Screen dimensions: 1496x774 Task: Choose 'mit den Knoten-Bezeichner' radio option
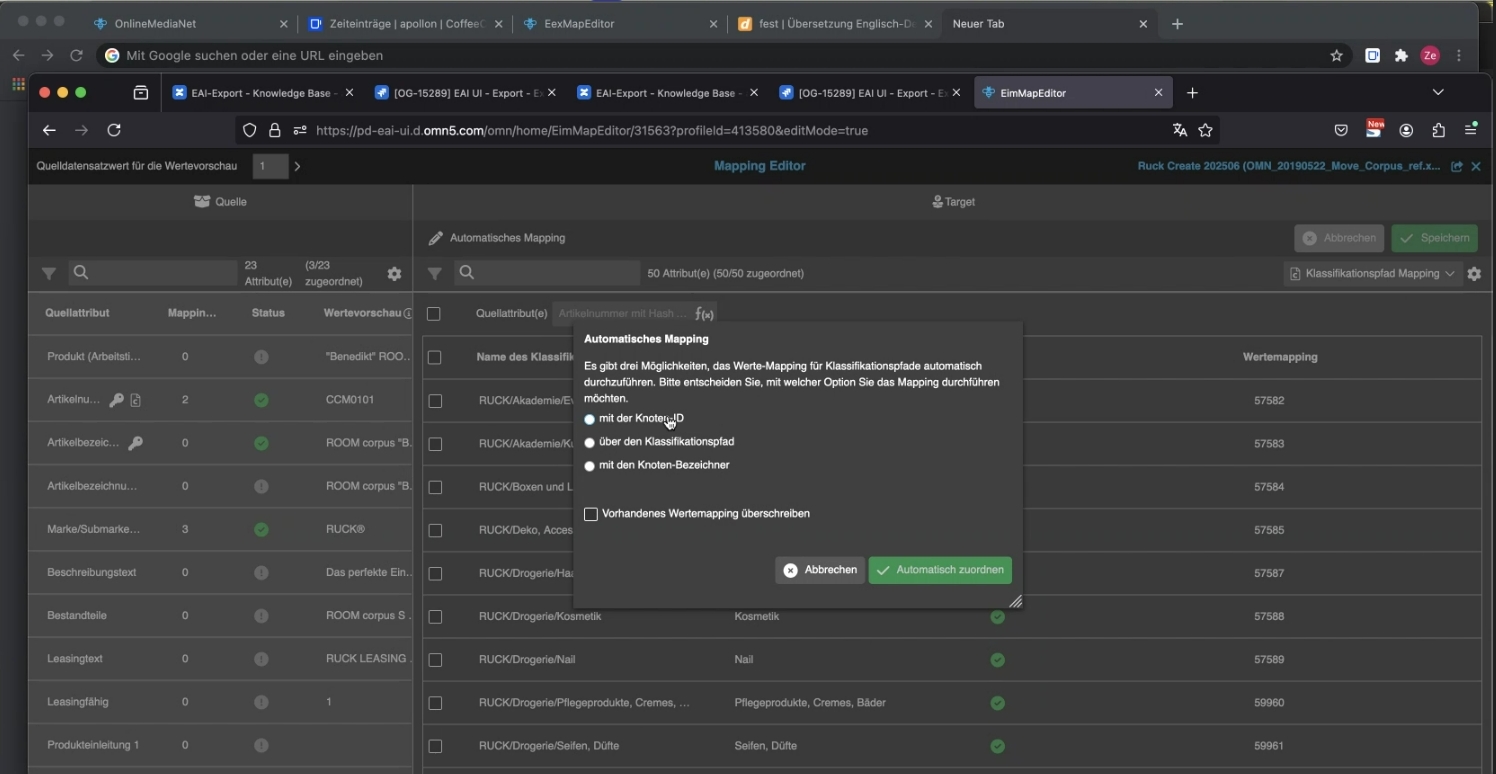pos(590,466)
